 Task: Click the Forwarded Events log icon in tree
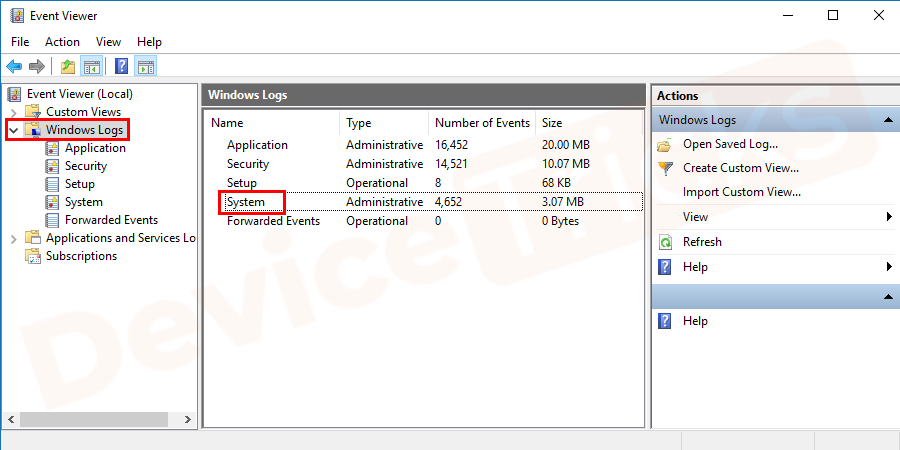point(52,220)
